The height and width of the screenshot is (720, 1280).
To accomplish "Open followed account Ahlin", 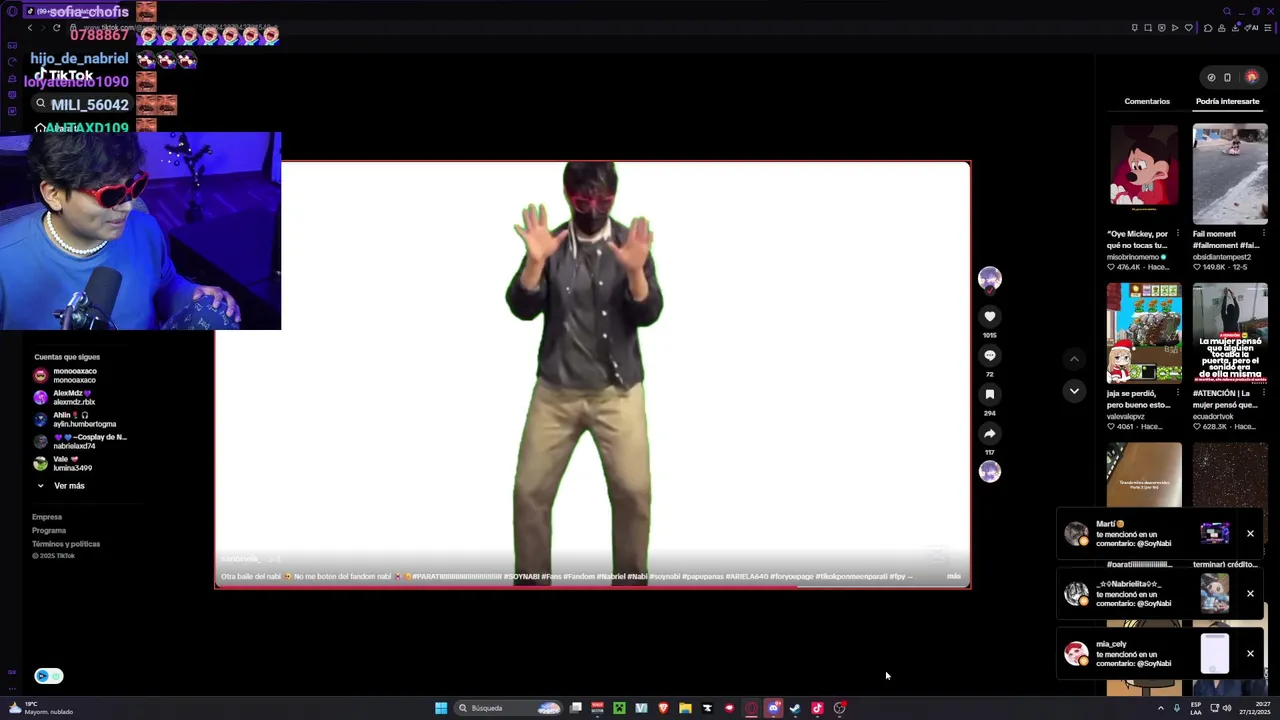I will coord(75,420).
